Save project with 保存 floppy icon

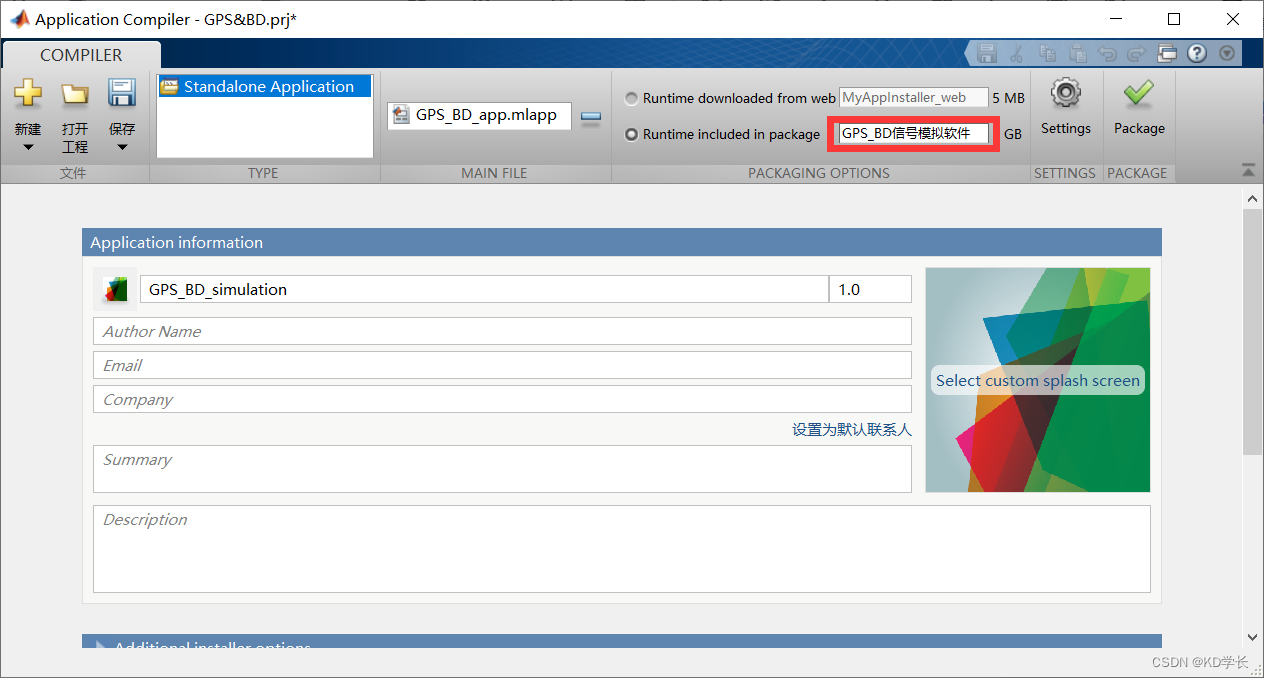coord(122,94)
